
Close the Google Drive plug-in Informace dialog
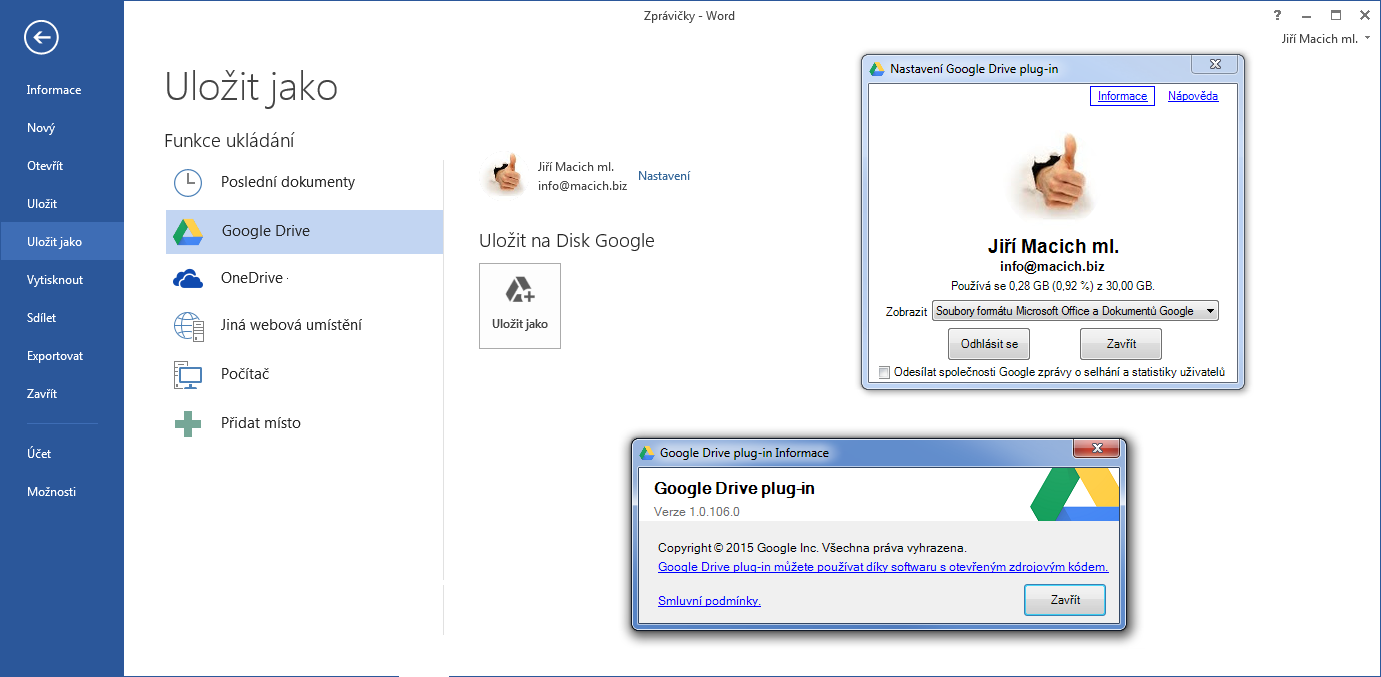pyautogui.click(x=1097, y=449)
